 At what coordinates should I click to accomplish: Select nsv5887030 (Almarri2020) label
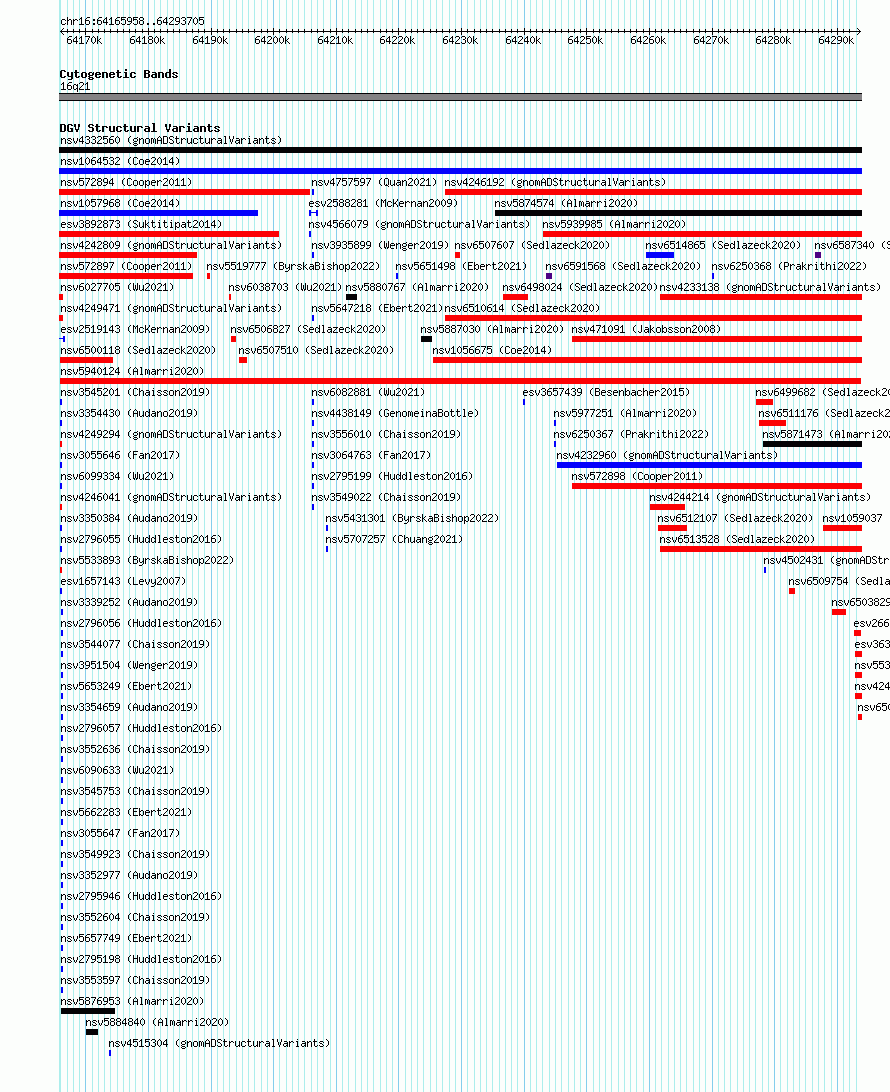point(492,328)
